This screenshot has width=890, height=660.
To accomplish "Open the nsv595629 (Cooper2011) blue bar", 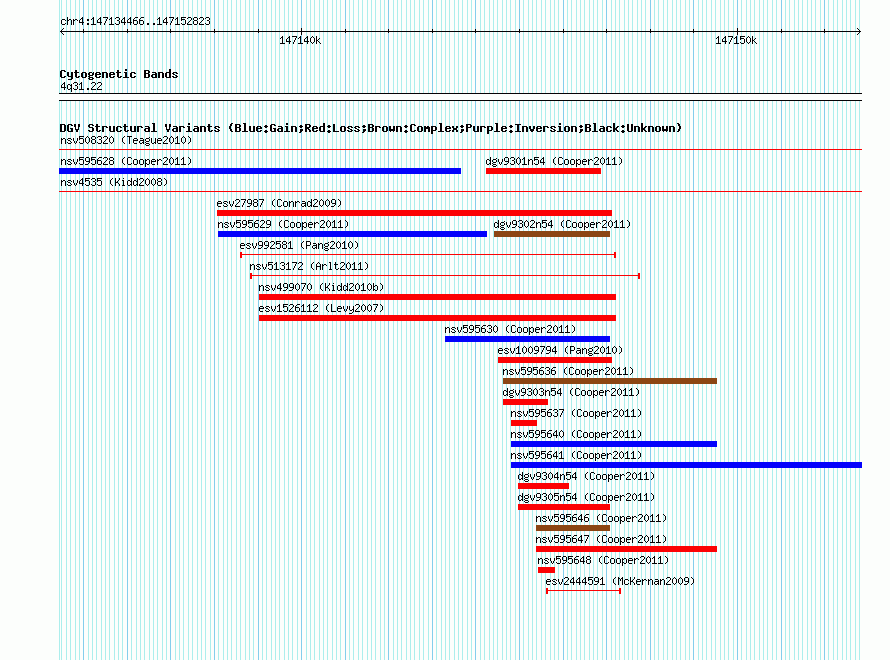I will (352, 234).
